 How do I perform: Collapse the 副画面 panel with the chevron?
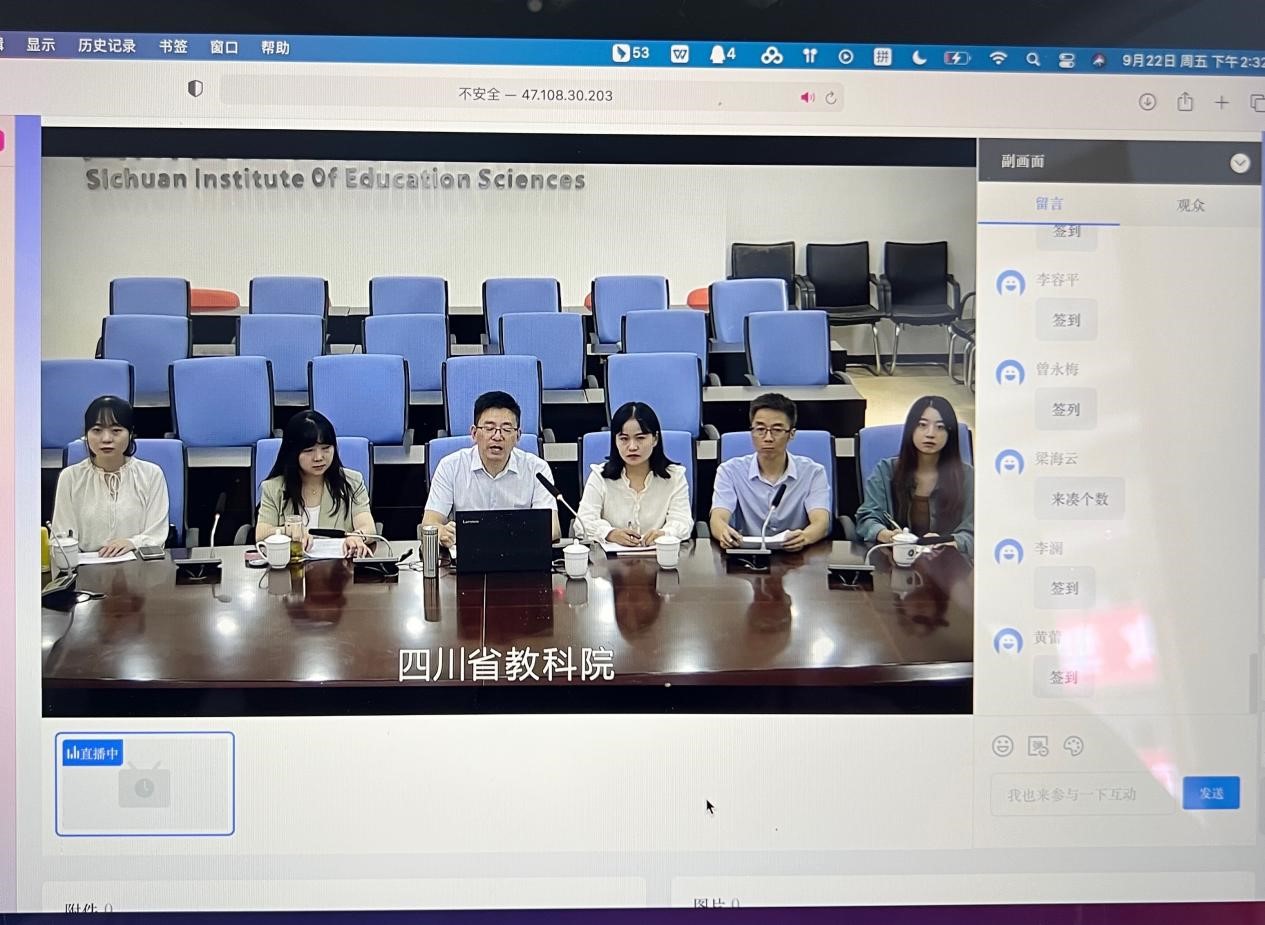pos(1240,163)
